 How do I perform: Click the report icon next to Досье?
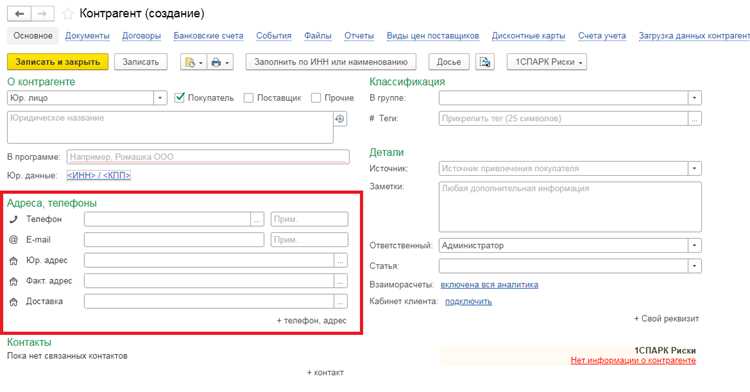coord(485,62)
